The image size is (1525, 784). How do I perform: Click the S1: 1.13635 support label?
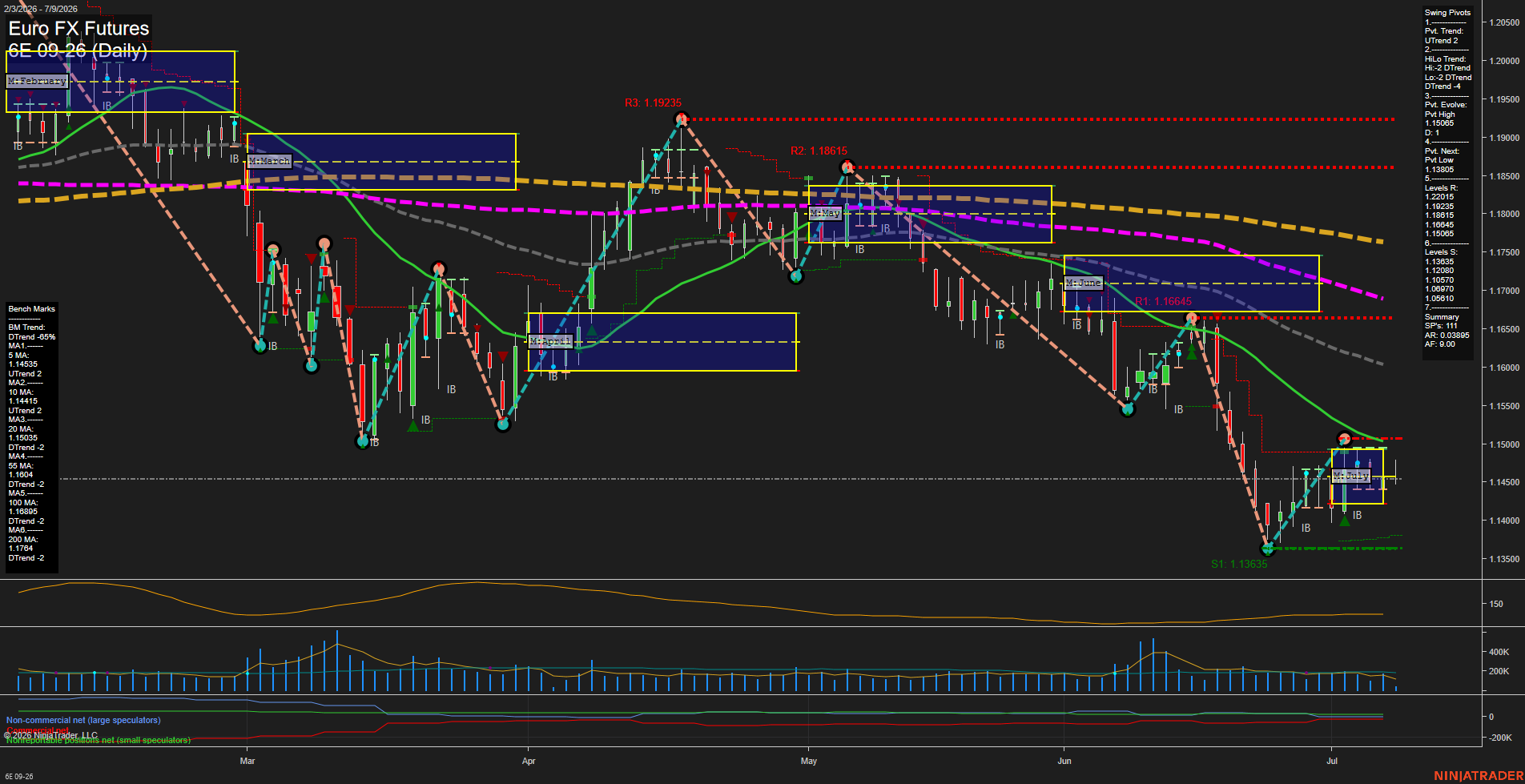pyautogui.click(x=1239, y=564)
